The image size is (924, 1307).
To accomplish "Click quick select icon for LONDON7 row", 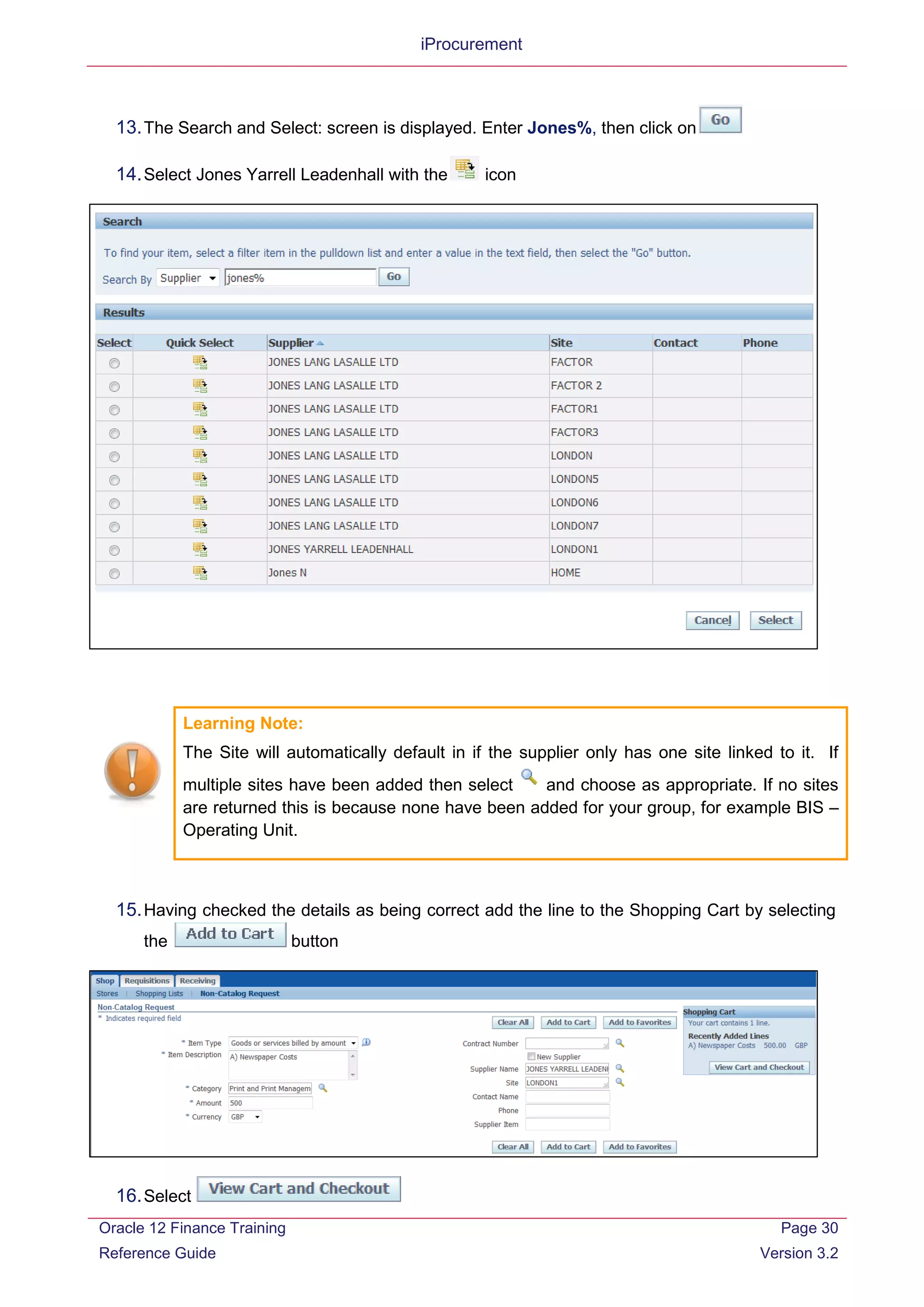I will coord(200,526).
